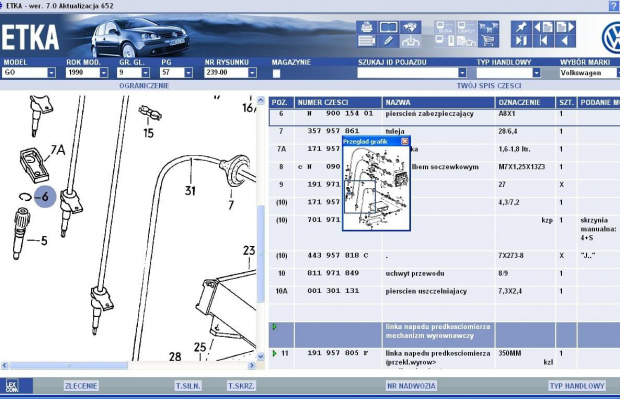Go to previous illustration folder arrow
620x399 pixels.
(x=543, y=27)
